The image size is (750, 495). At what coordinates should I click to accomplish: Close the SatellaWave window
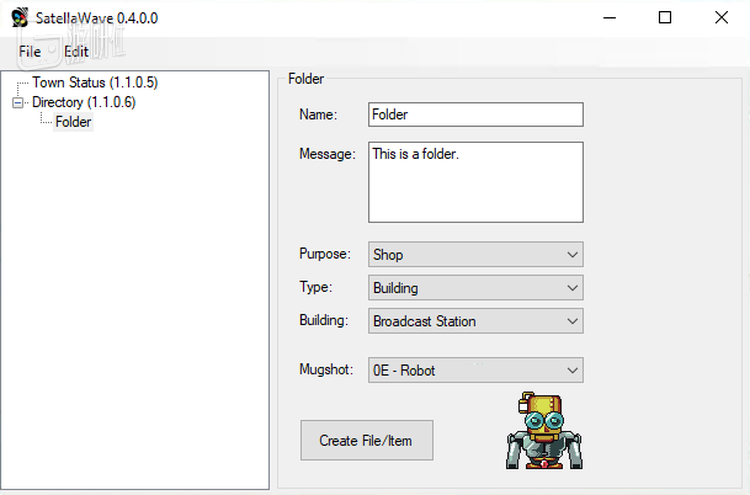click(721, 18)
